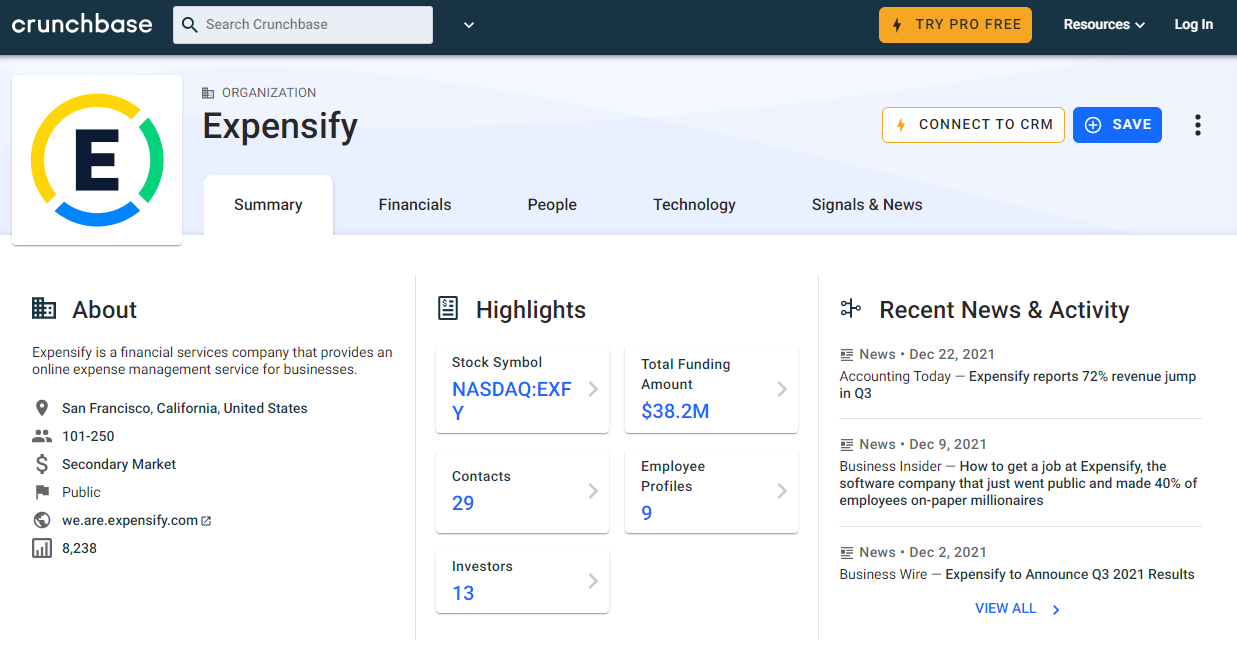Screen dimensions: 1237x655
Task: Click the 101-250 employee range
Action: point(88,436)
